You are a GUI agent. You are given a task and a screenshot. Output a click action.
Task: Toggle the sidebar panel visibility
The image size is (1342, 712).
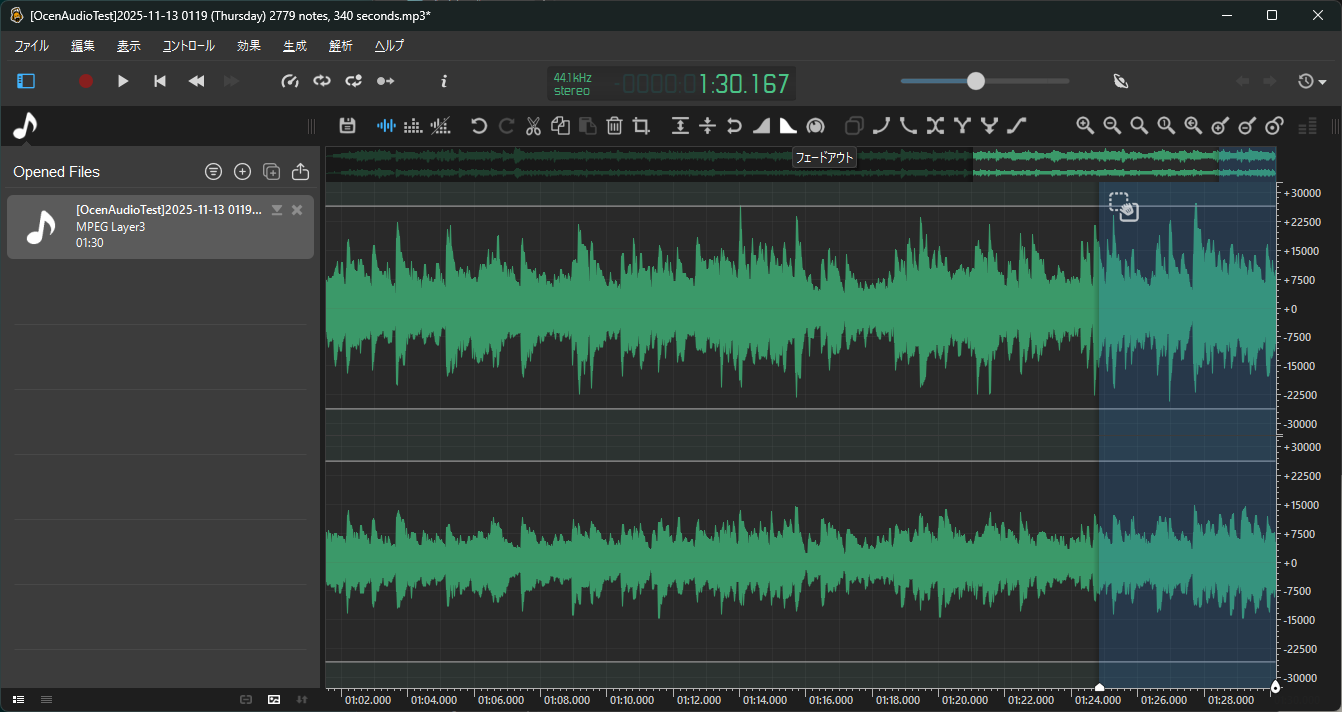click(26, 81)
